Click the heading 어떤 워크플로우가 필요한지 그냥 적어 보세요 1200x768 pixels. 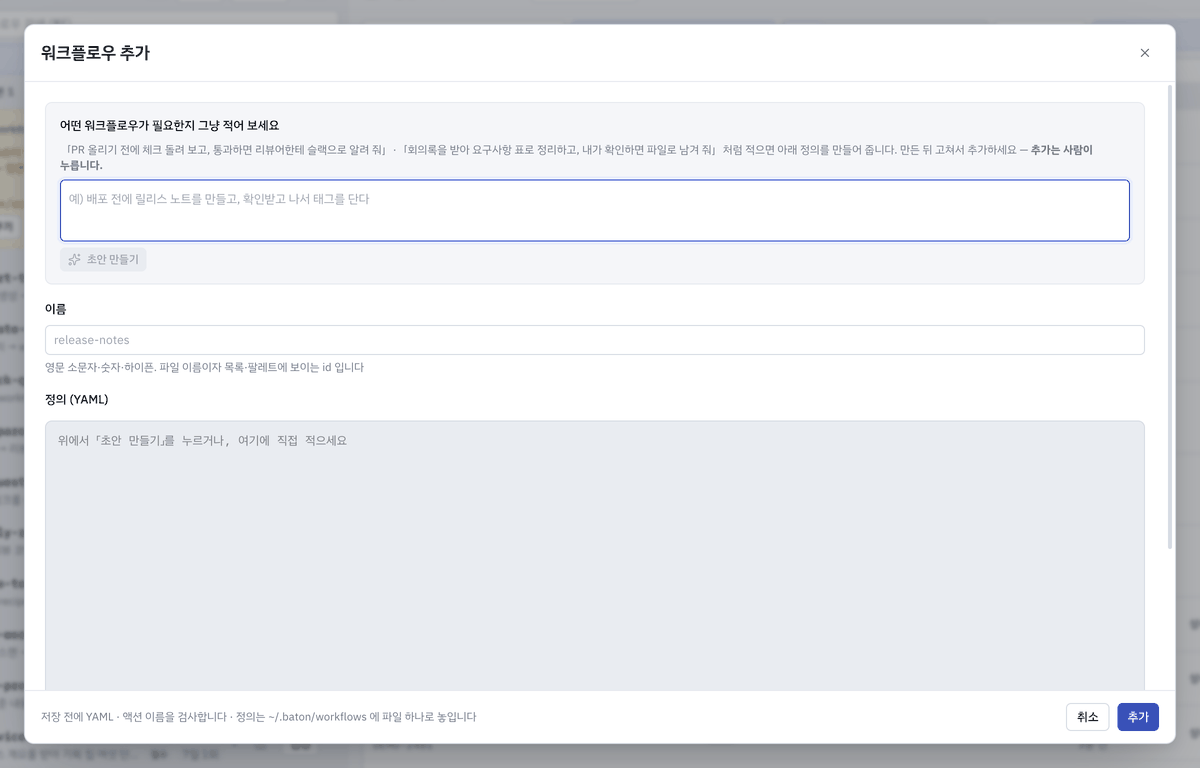(170, 126)
